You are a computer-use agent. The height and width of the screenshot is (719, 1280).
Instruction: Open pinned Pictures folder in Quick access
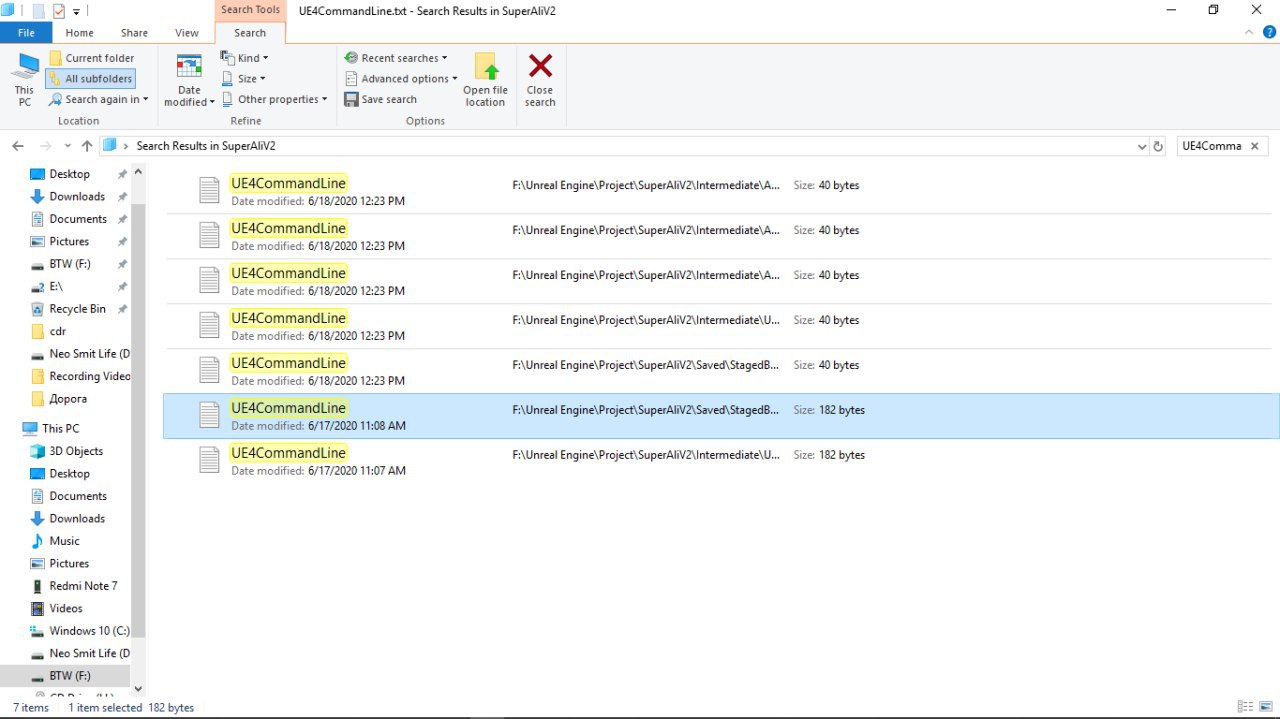[x=69, y=242]
